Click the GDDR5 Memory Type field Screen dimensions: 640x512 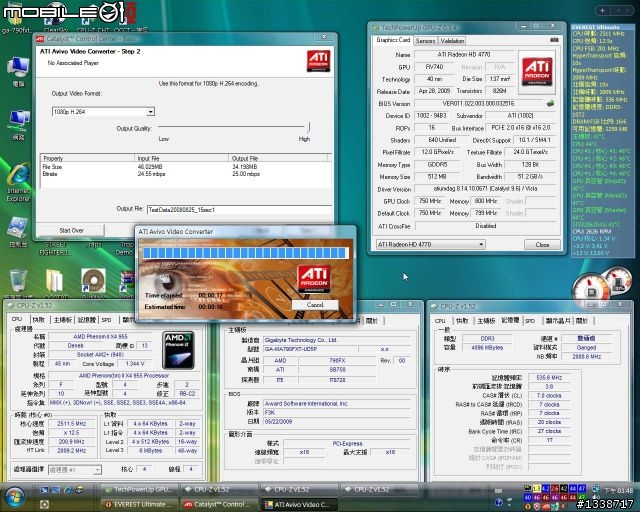(x=437, y=164)
